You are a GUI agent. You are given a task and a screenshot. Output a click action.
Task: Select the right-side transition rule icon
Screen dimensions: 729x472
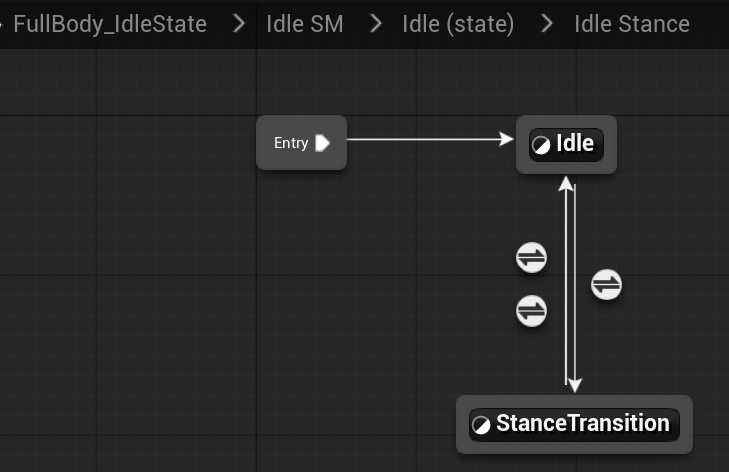click(606, 285)
